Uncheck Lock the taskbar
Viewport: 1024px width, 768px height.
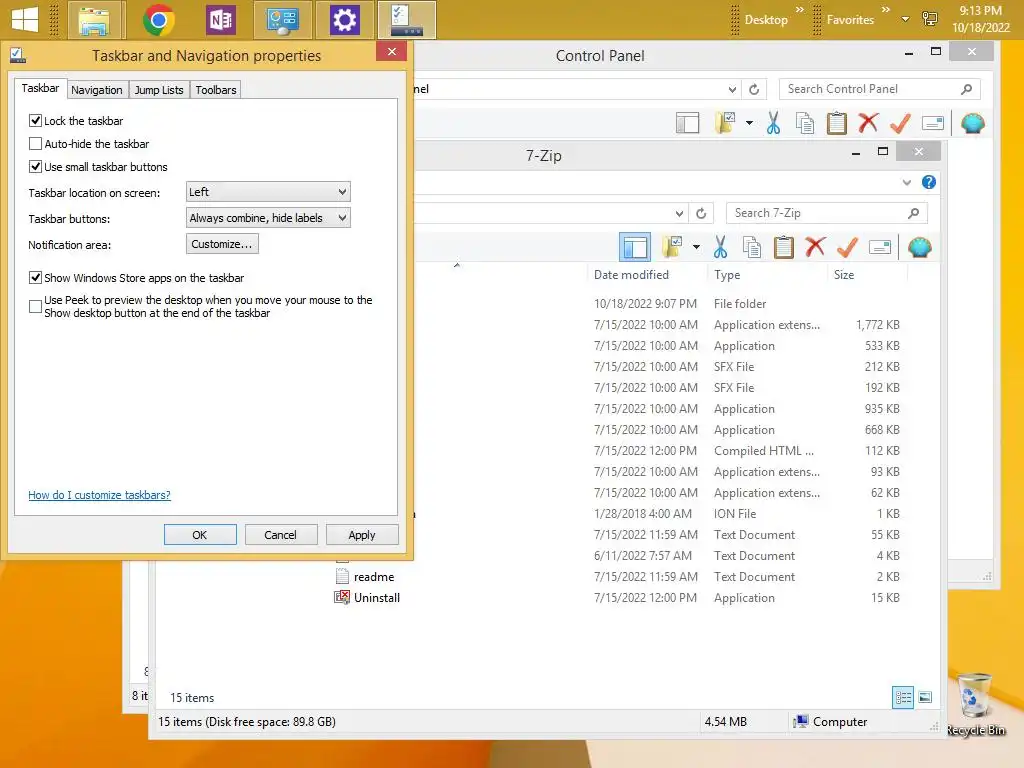(x=35, y=121)
